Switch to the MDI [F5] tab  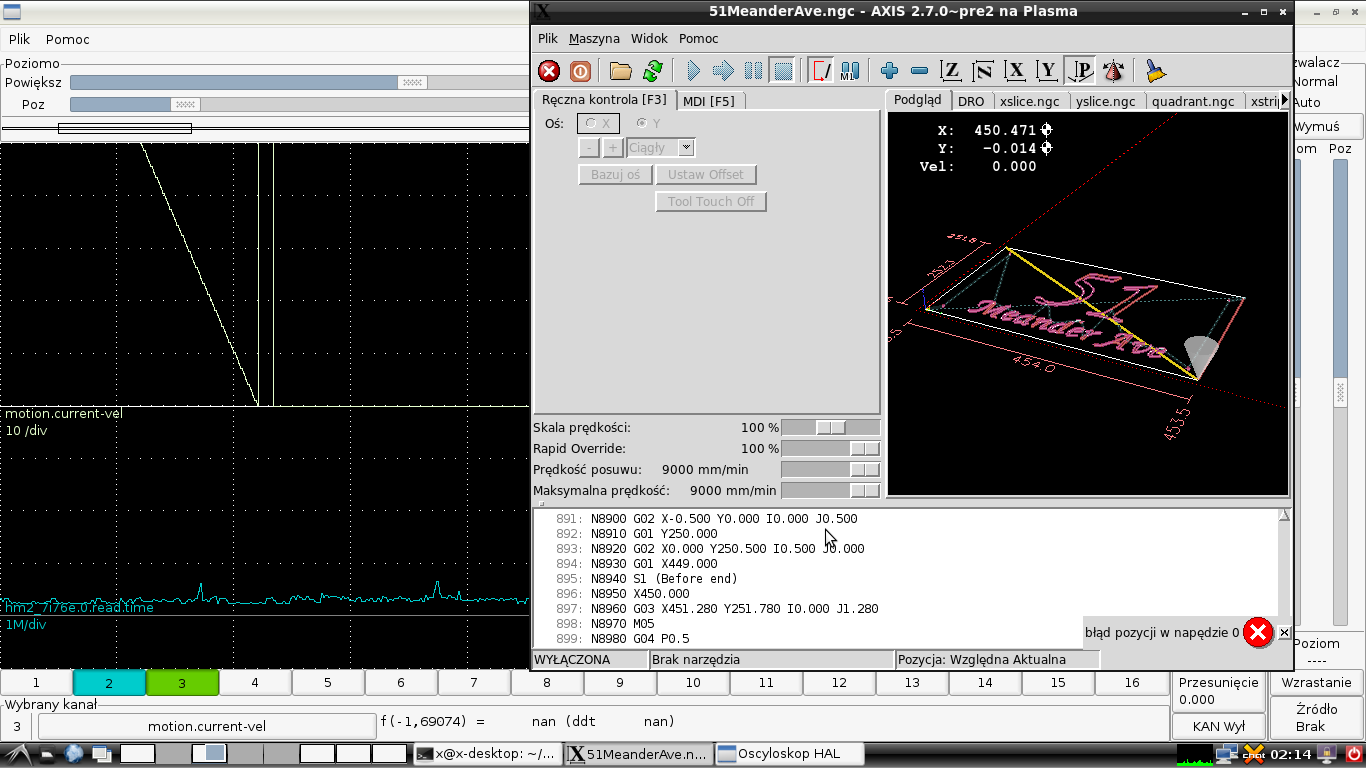[x=709, y=101]
